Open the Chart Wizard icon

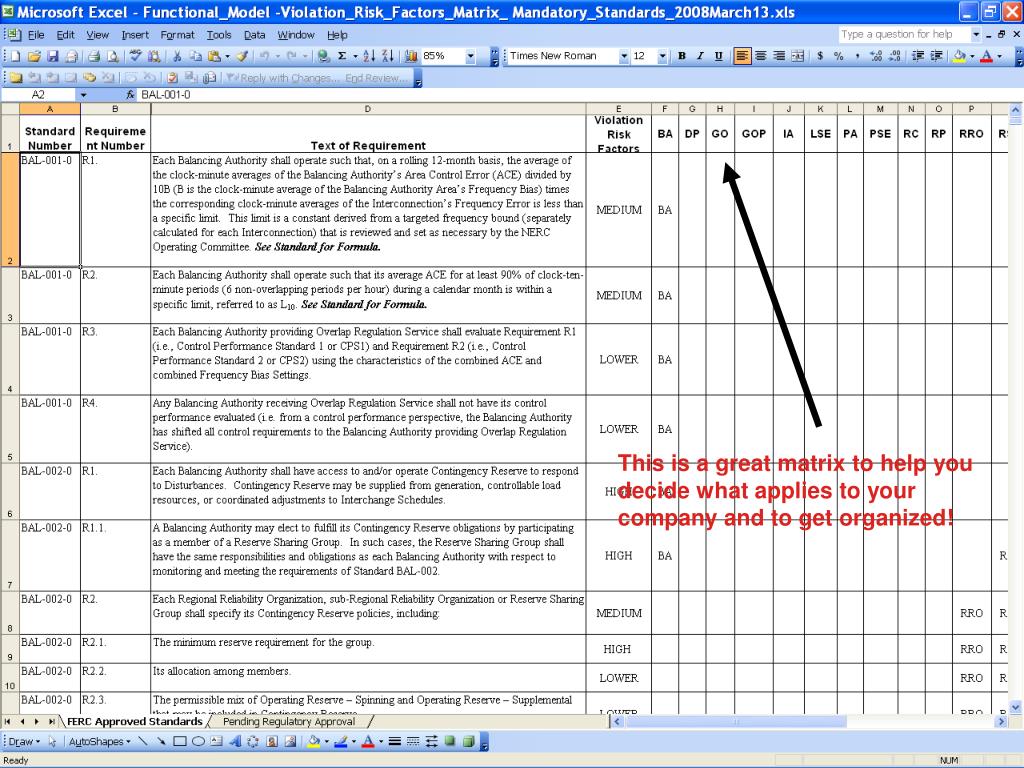click(x=411, y=57)
